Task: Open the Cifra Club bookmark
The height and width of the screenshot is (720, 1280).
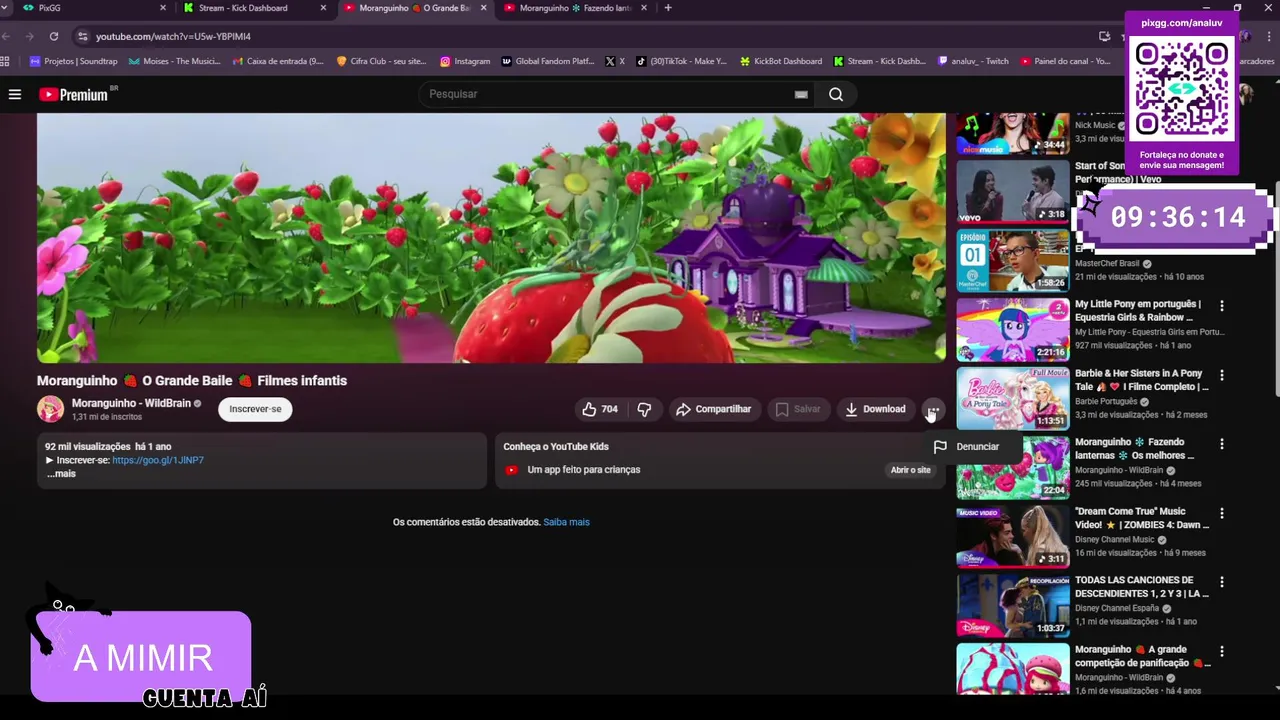Action: (x=381, y=61)
